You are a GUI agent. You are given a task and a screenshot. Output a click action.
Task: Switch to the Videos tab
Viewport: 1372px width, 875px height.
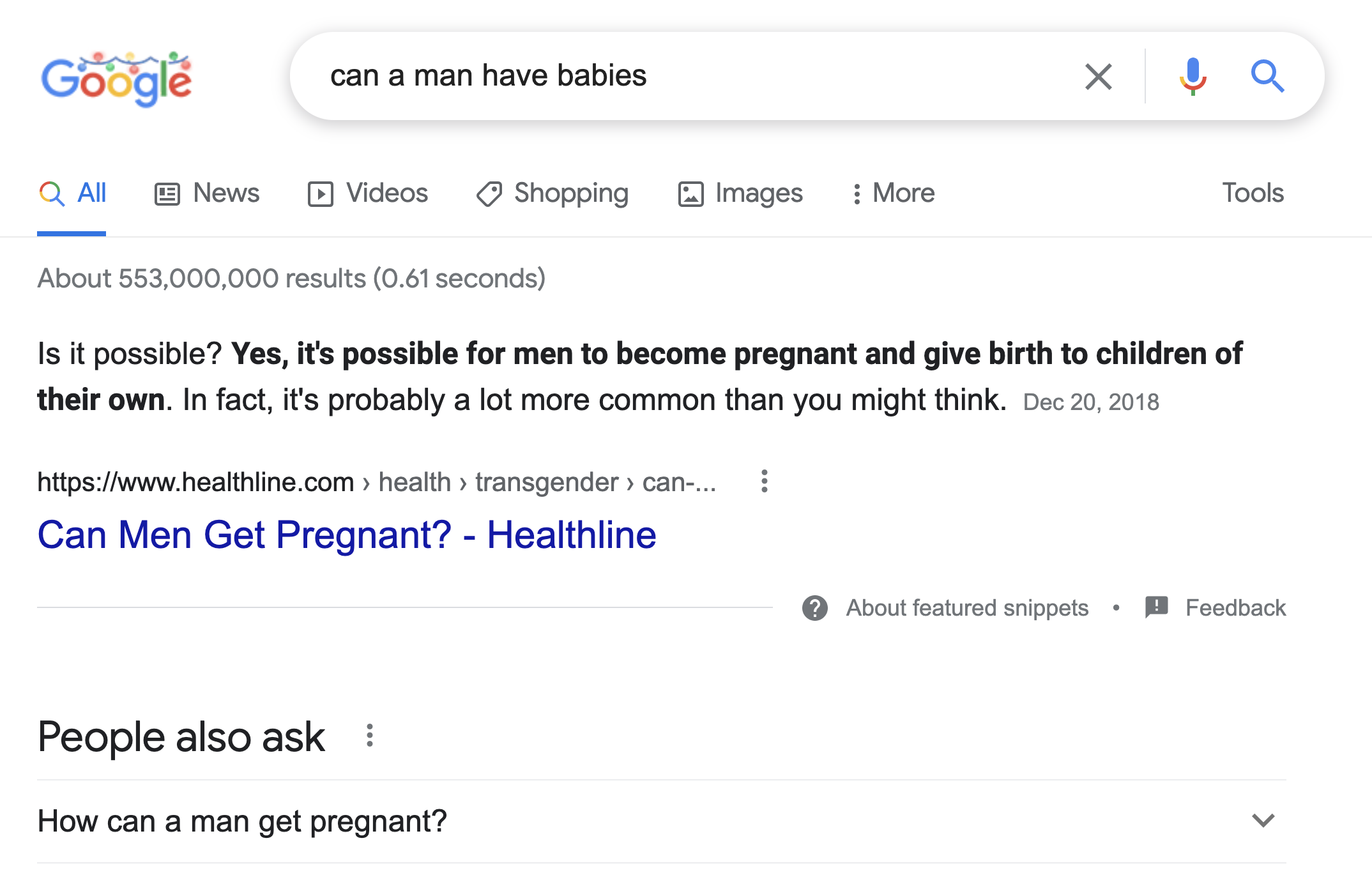click(368, 193)
